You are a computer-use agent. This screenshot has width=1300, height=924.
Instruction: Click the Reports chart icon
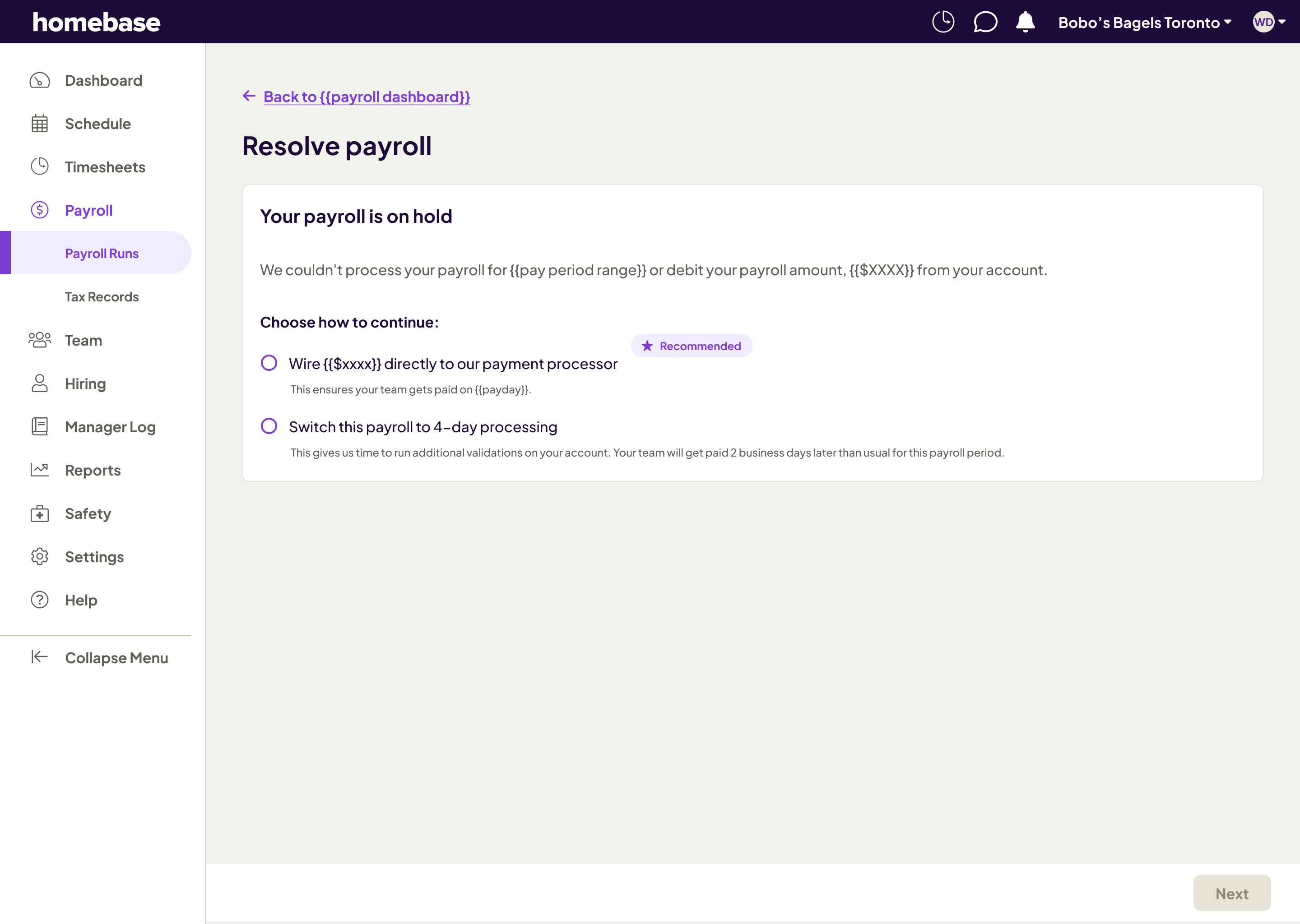tap(40, 470)
